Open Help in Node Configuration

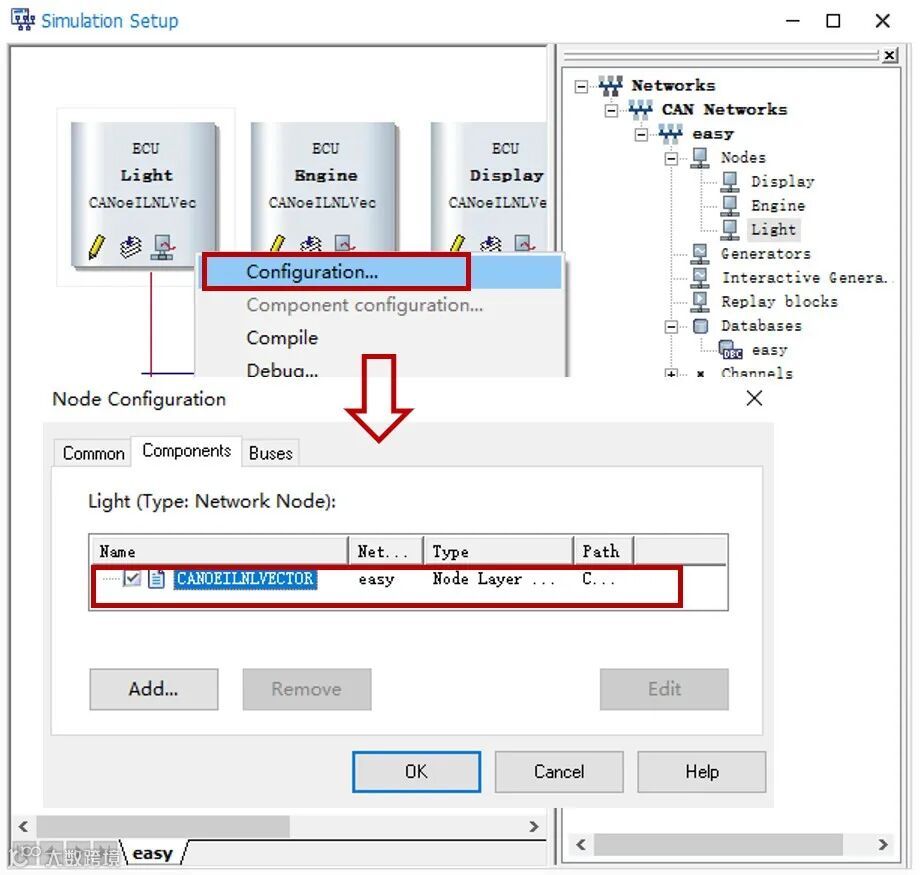click(702, 772)
